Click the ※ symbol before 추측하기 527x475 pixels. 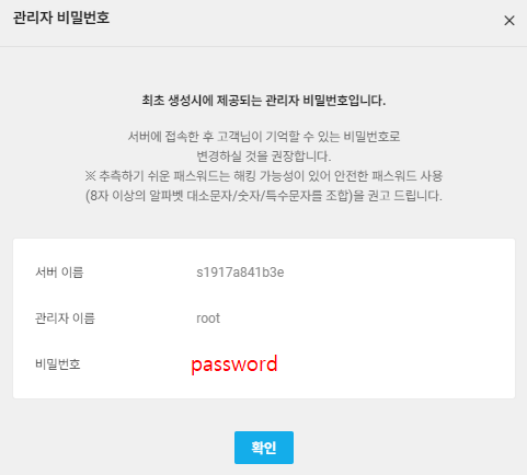(x=90, y=176)
